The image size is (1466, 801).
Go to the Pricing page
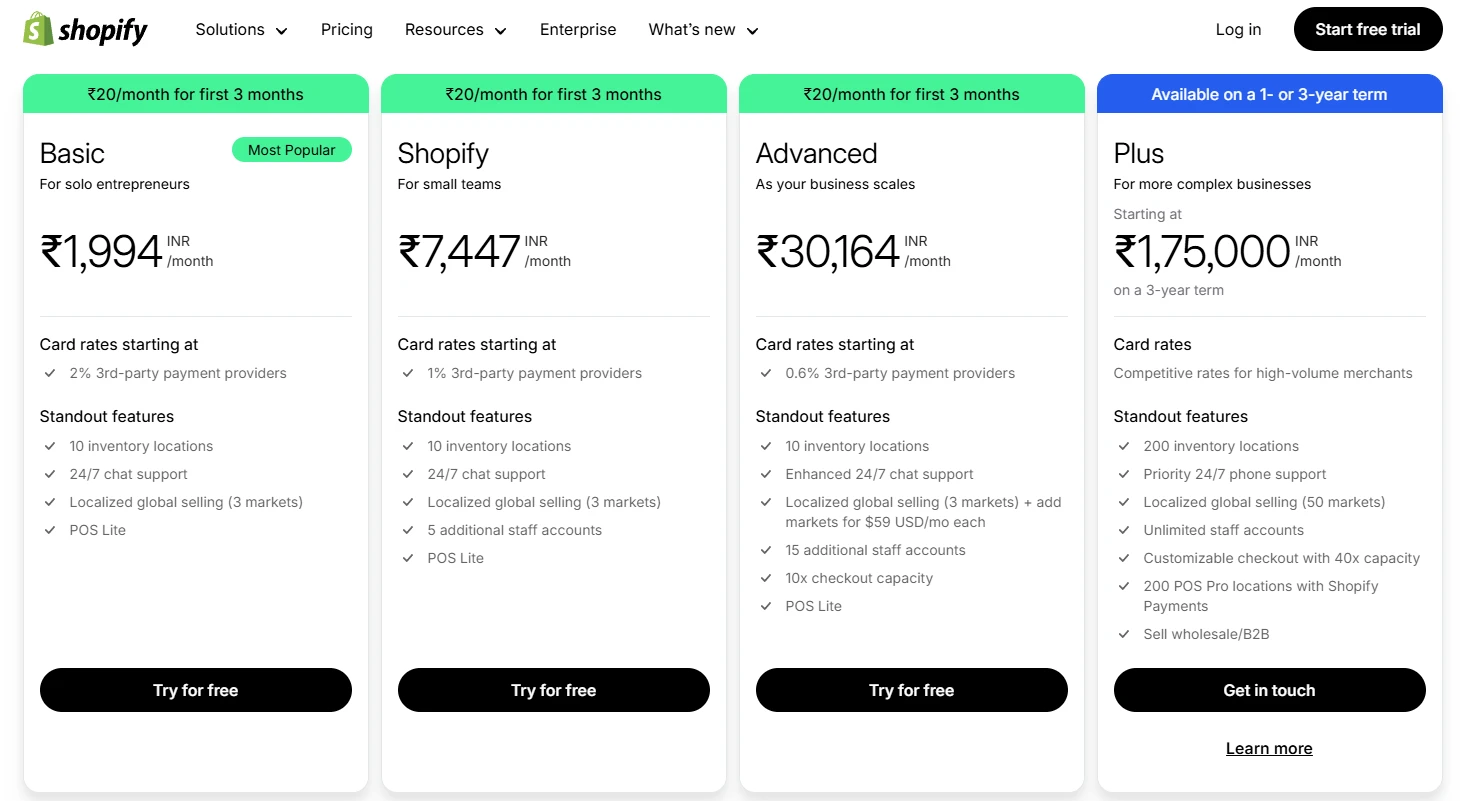pyautogui.click(x=347, y=30)
